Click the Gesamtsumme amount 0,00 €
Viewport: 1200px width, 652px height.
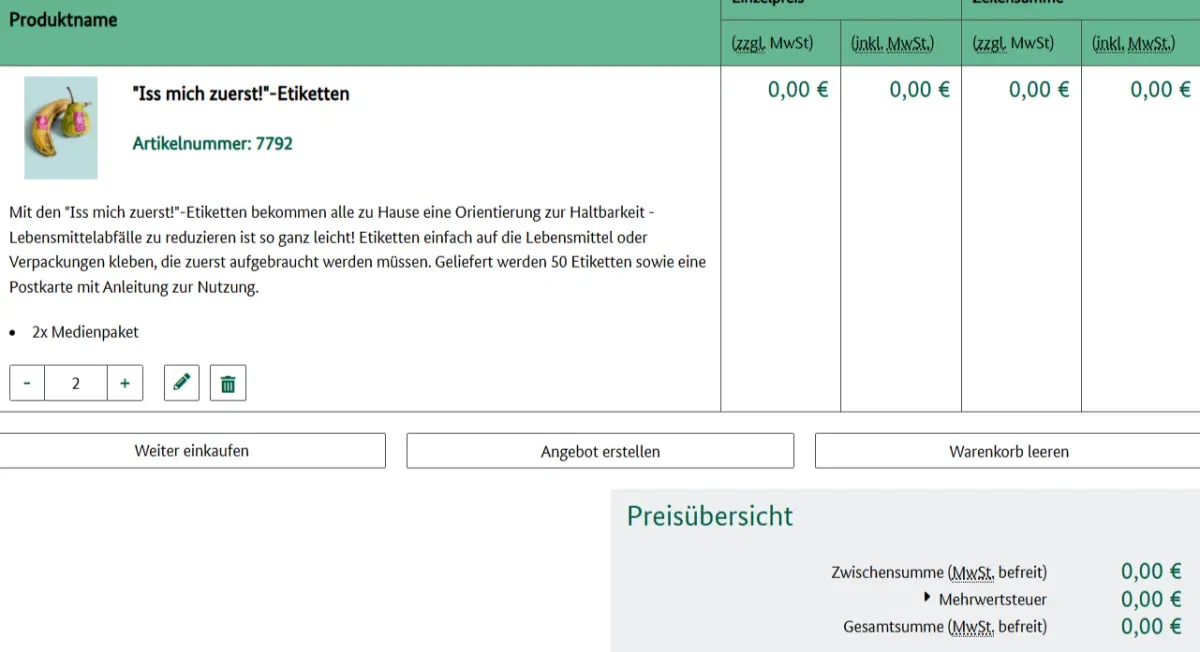(1143, 627)
